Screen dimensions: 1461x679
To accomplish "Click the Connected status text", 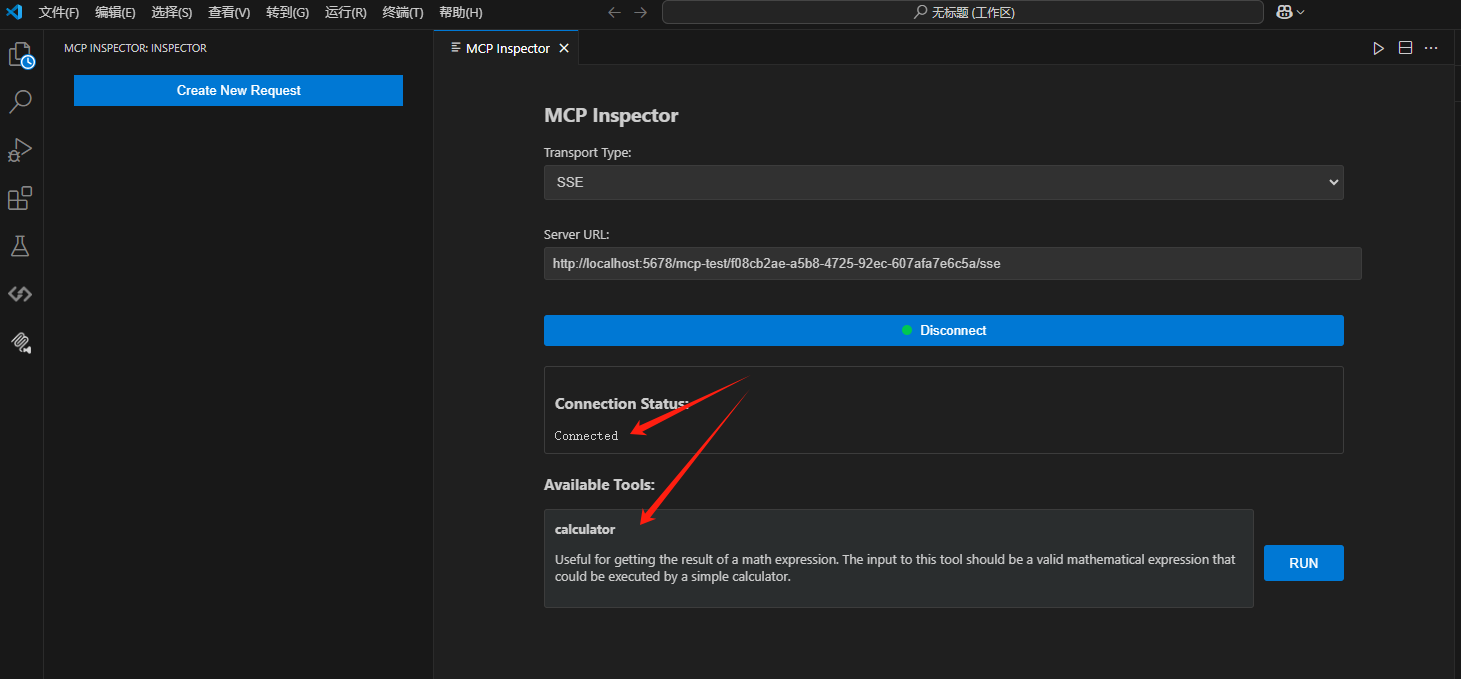I will [586, 436].
